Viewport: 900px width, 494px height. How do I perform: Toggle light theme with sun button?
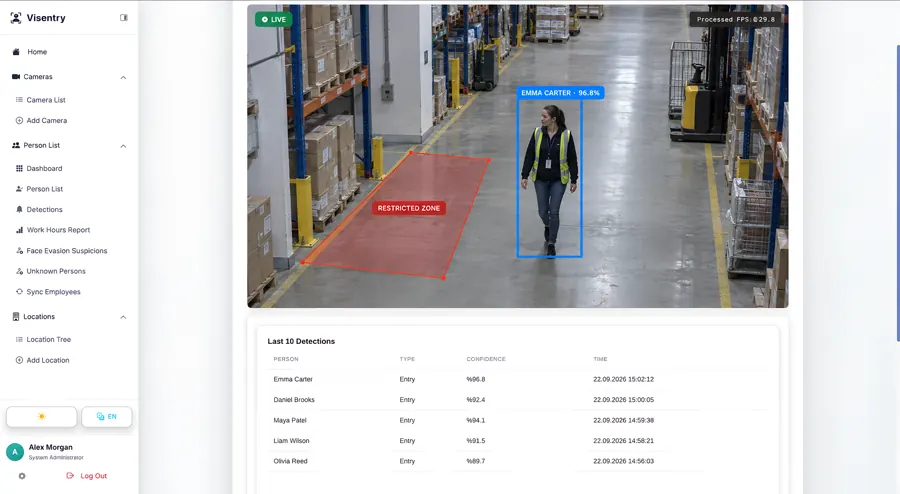(41, 417)
